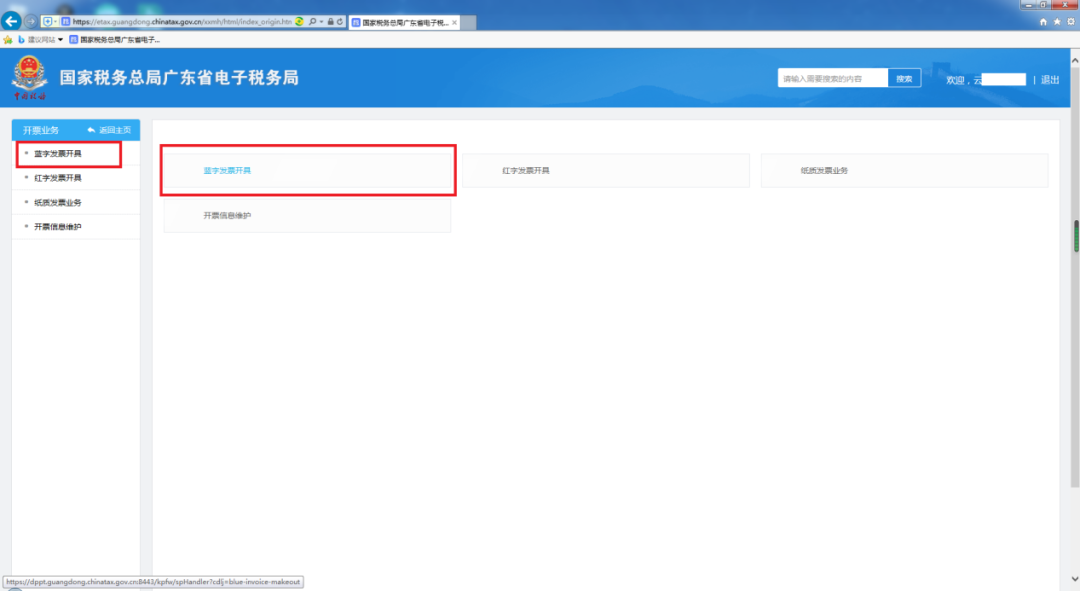Open browser tools gear icon
The image size is (1080, 591).
(x=1070, y=22)
